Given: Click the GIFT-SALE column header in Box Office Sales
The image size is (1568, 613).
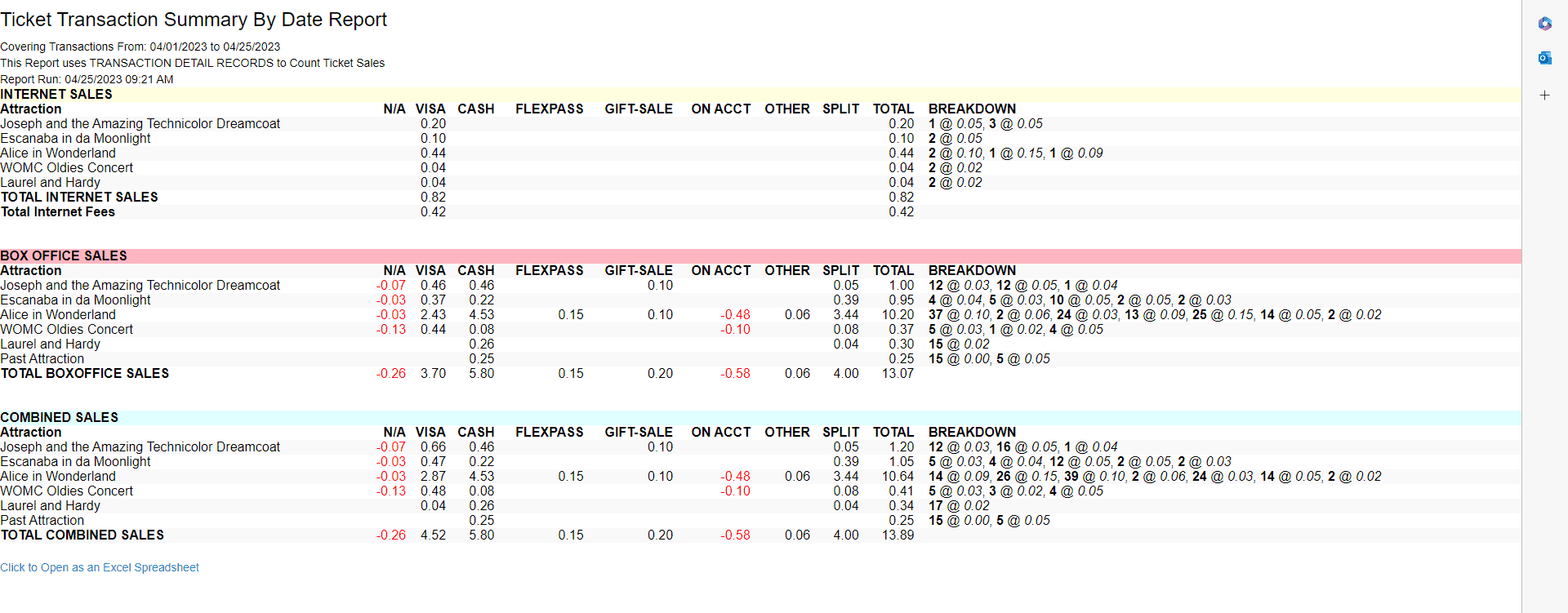Looking at the screenshot, I should pos(639,271).
